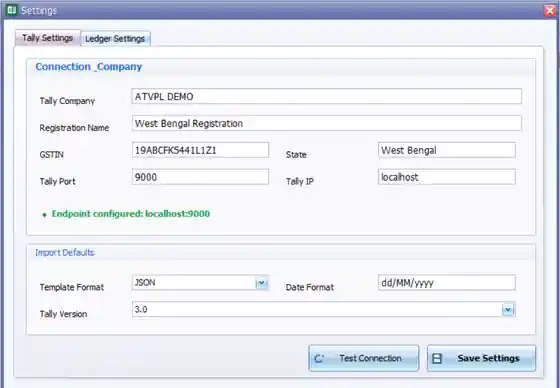Click the Save Settings button

point(481,358)
